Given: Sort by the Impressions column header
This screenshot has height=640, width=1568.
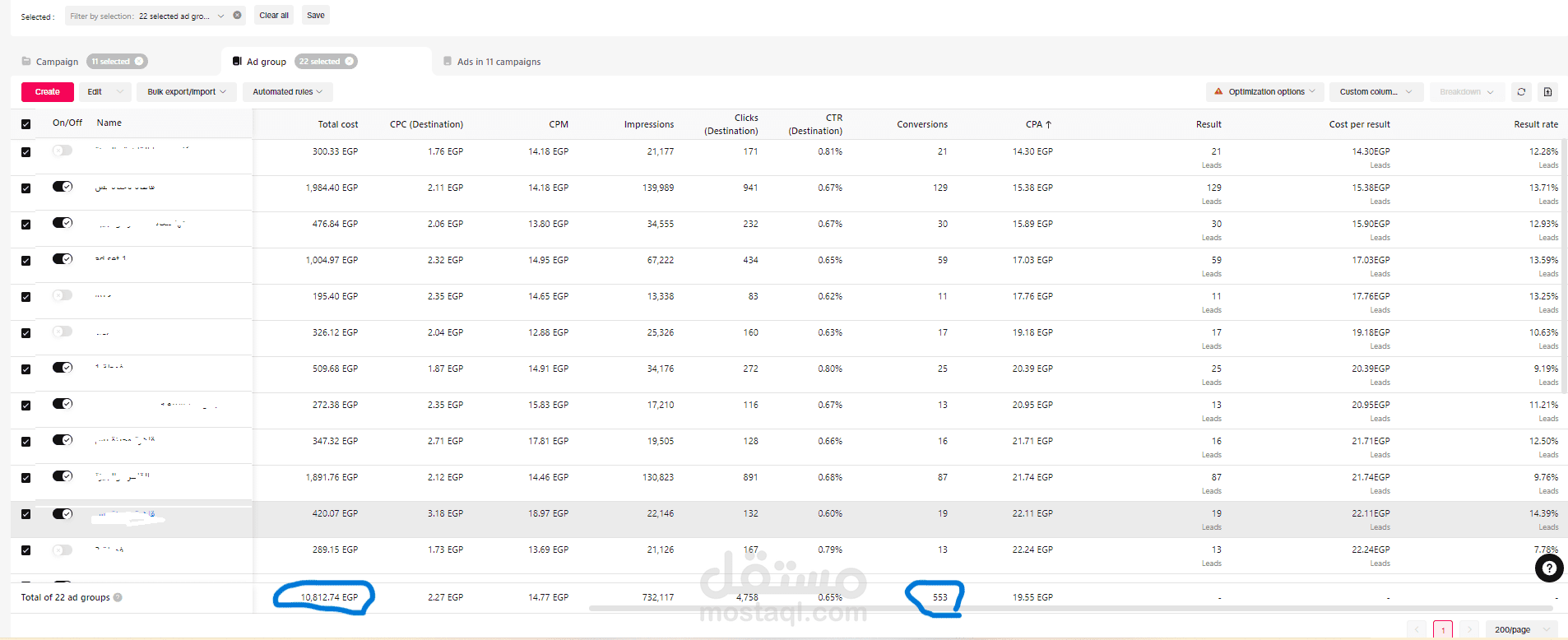Looking at the screenshot, I should coord(649,124).
